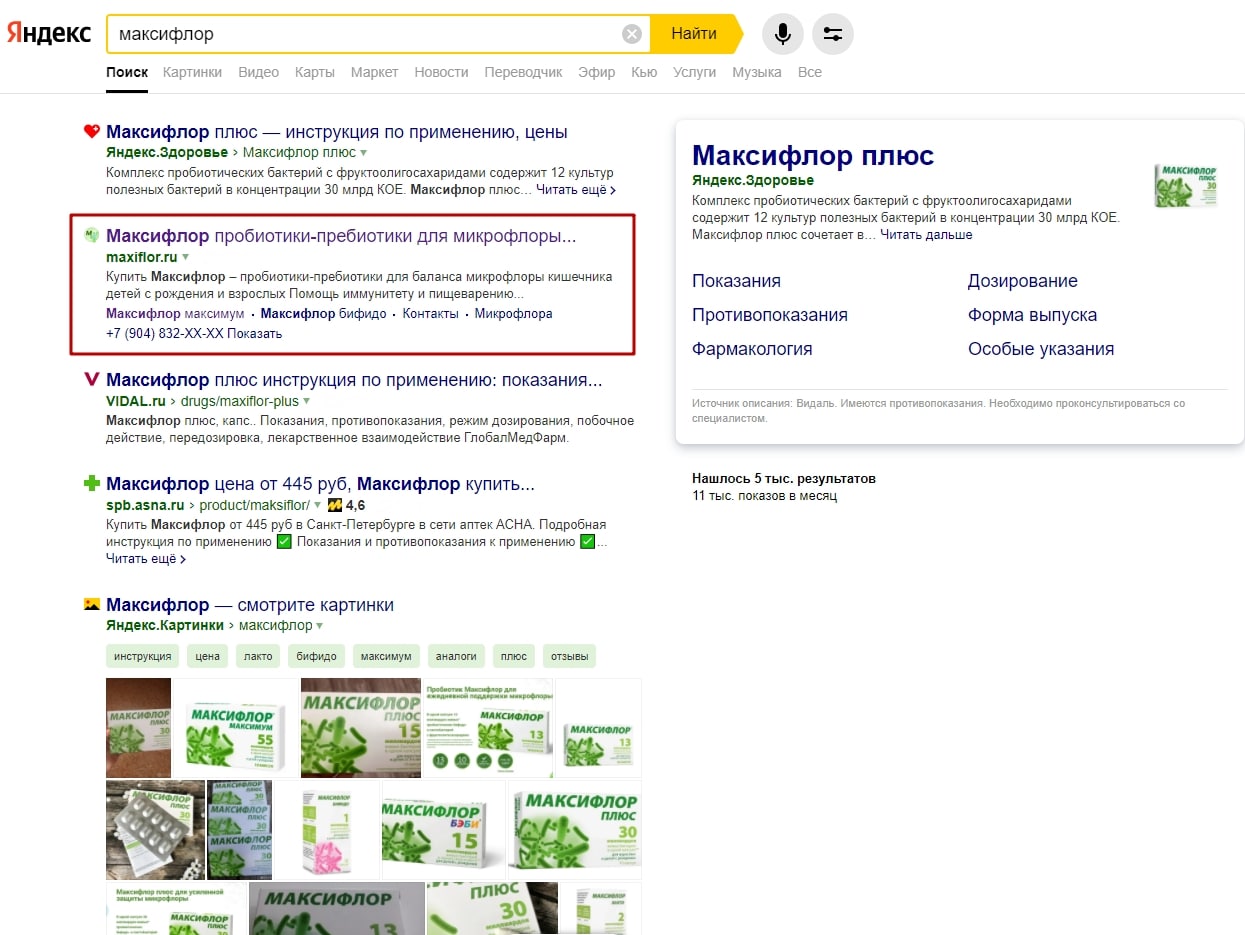Expand Читать дальше in the Максифлор плюс card
1245x935 pixels.
tap(926, 235)
